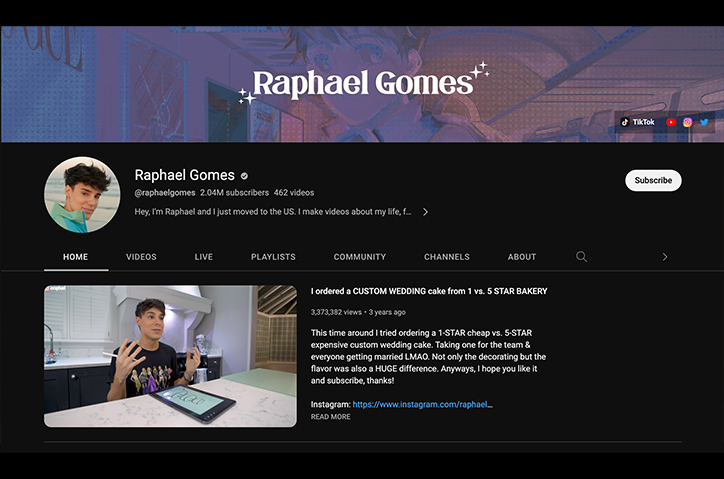Click the Raphael Gomes profile picture
Screen dimensions: 724x479
click(82, 194)
